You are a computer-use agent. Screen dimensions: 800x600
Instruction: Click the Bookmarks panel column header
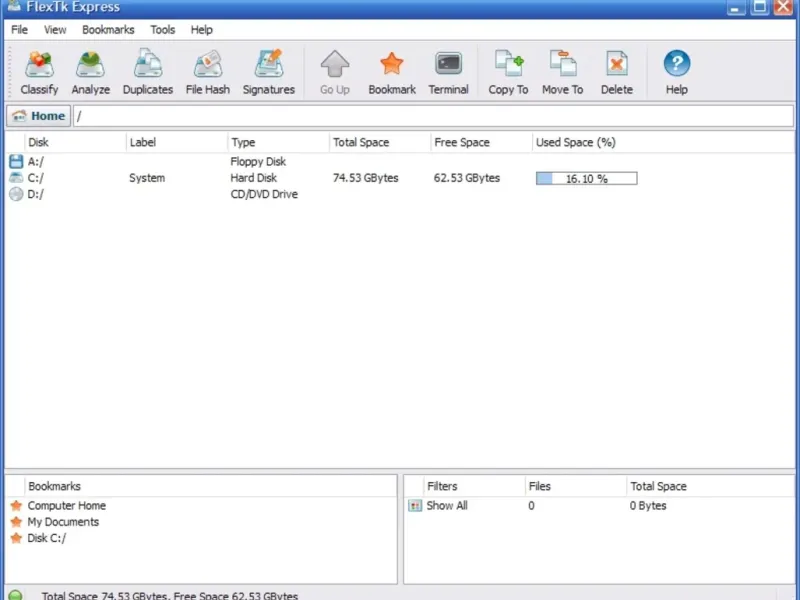210,486
